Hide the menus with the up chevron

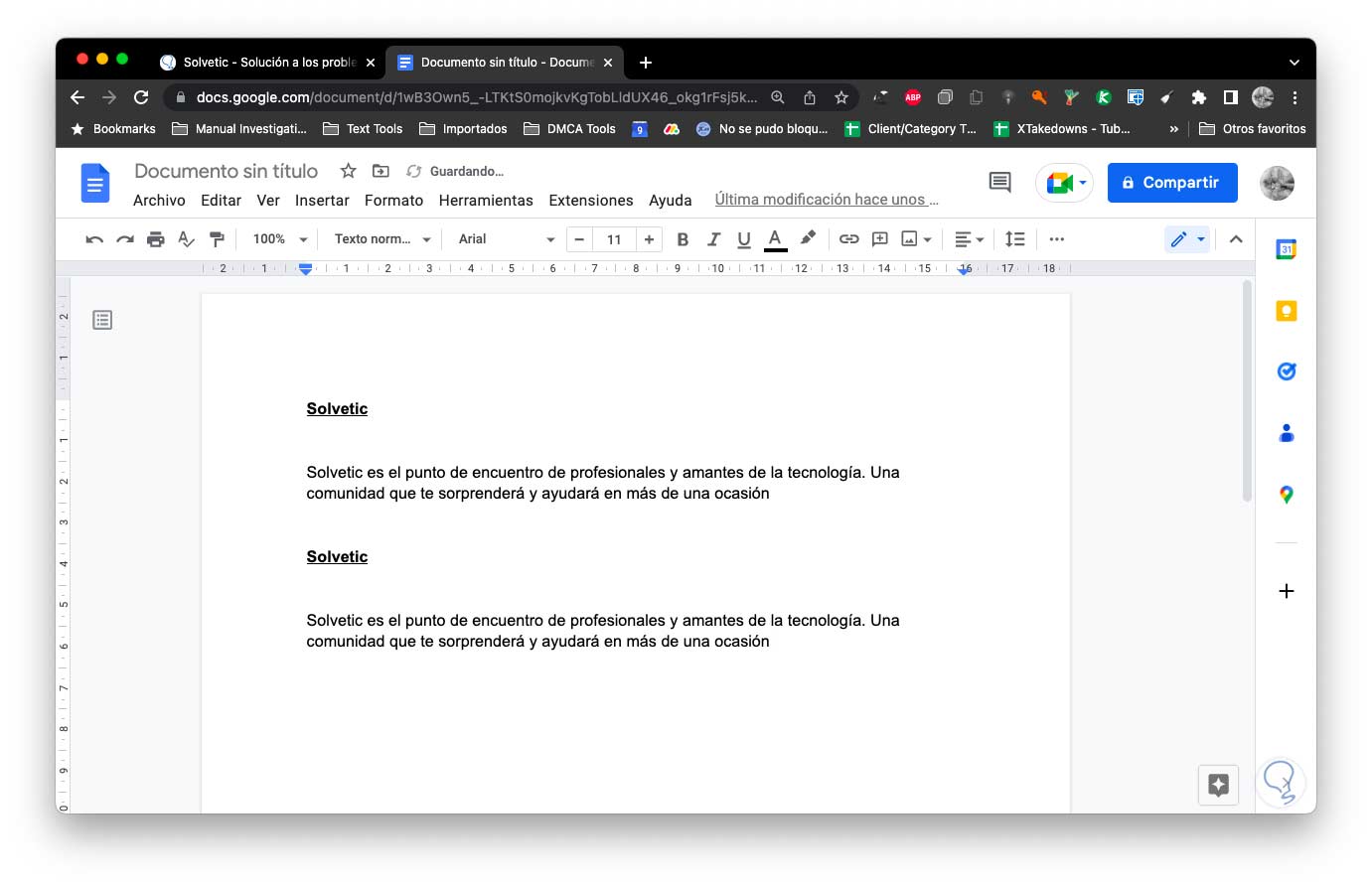click(x=1236, y=239)
